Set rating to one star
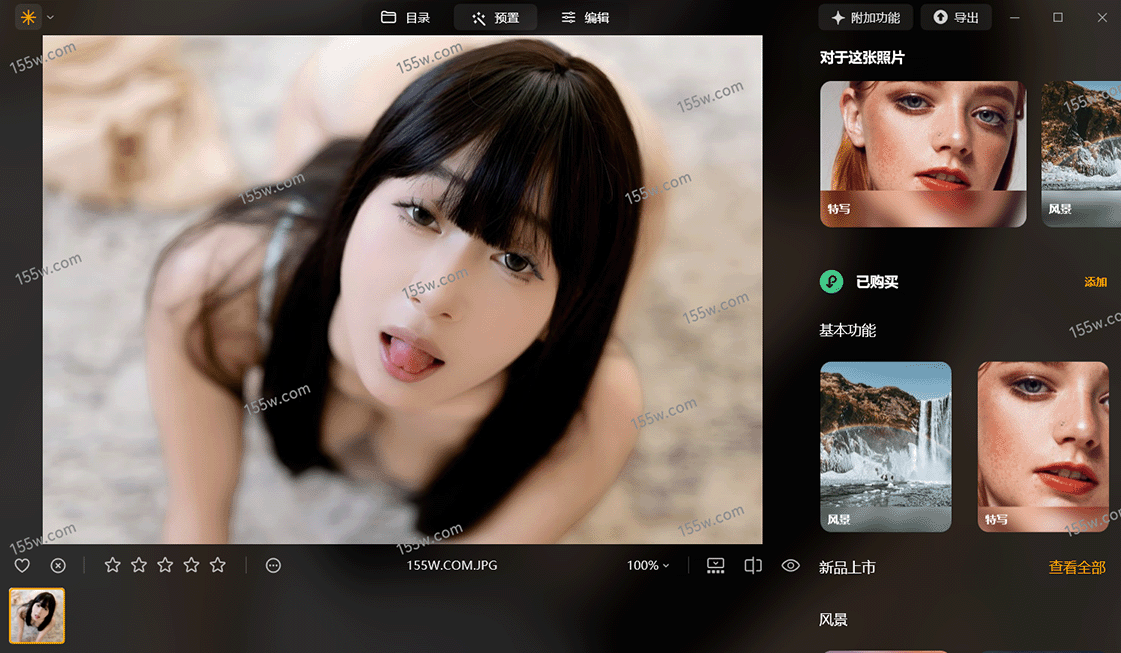Image resolution: width=1121 pixels, height=653 pixels. (112, 565)
